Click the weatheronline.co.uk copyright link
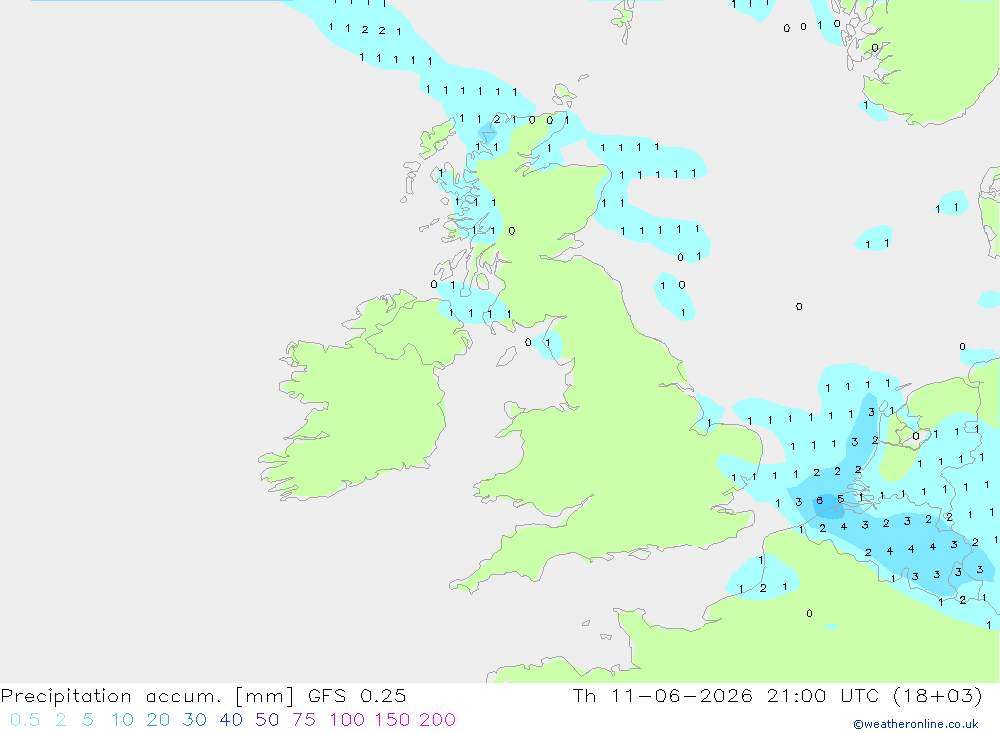The width and height of the screenshot is (1000, 733). (916, 724)
